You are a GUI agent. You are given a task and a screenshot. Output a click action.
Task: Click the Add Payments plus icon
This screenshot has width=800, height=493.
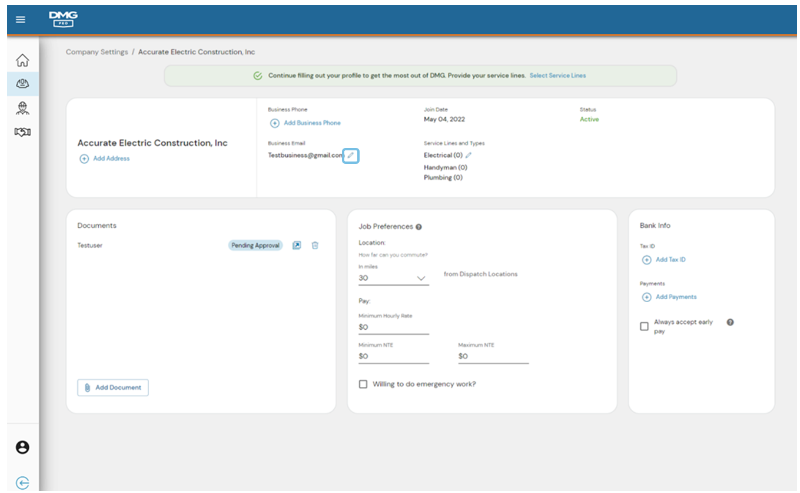click(646, 297)
